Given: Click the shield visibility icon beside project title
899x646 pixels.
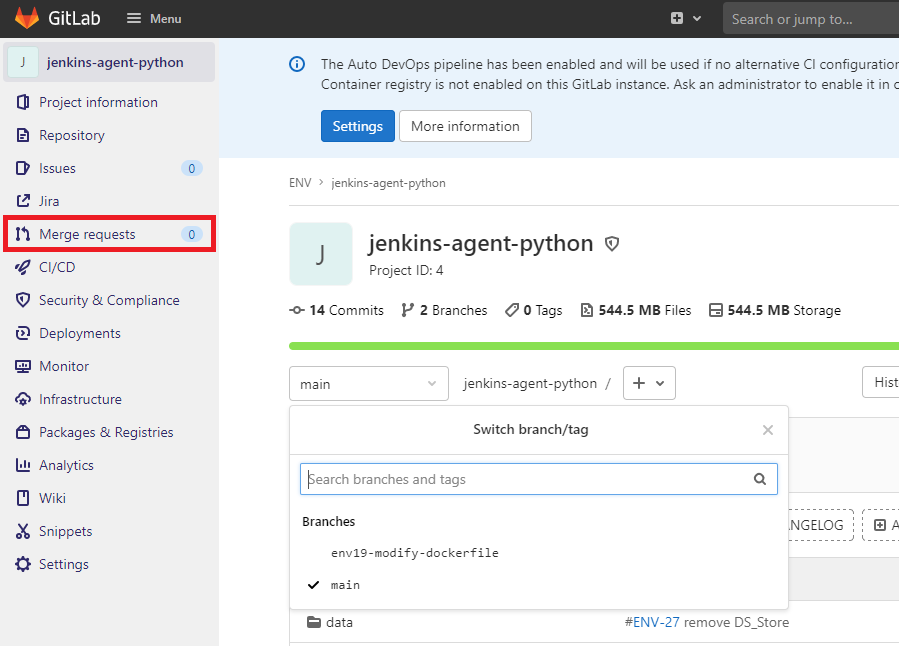Looking at the screenshot, I should click(x=612, y=244).
